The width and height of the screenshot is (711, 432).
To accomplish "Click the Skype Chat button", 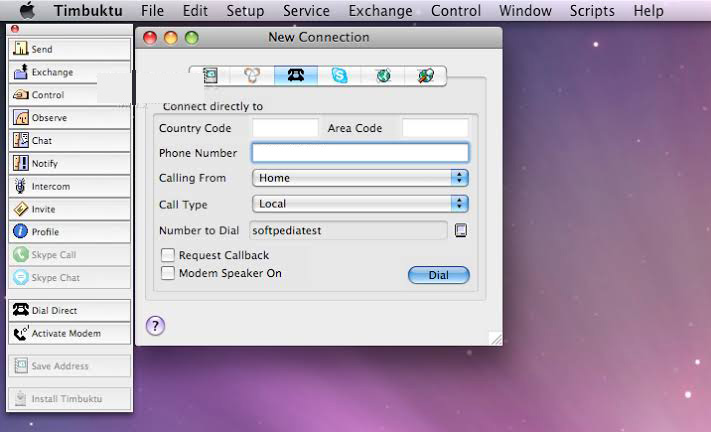I will tap(69, 277).
